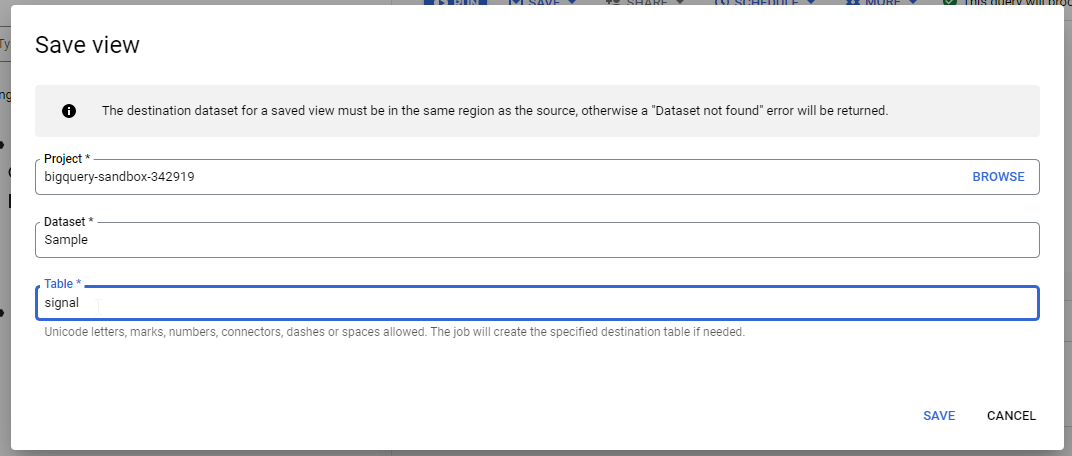1072x456 pixels.
Task: Click the info icon in the region notice
Action: tap(69, 111)
